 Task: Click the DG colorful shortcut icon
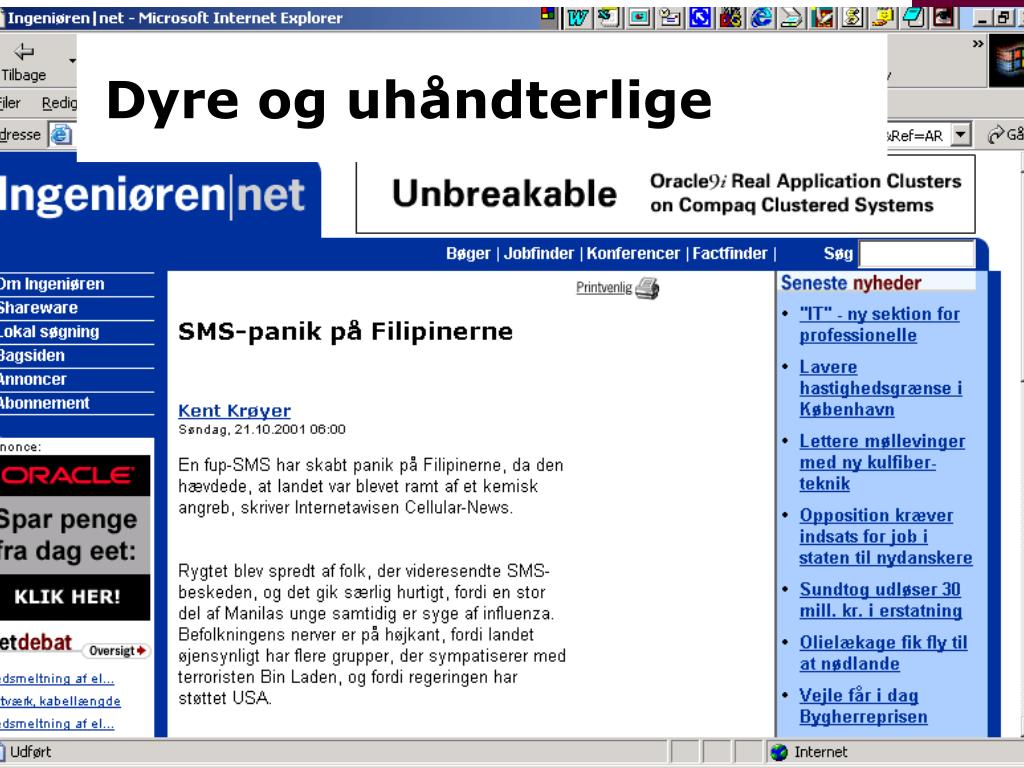[731, 17]
